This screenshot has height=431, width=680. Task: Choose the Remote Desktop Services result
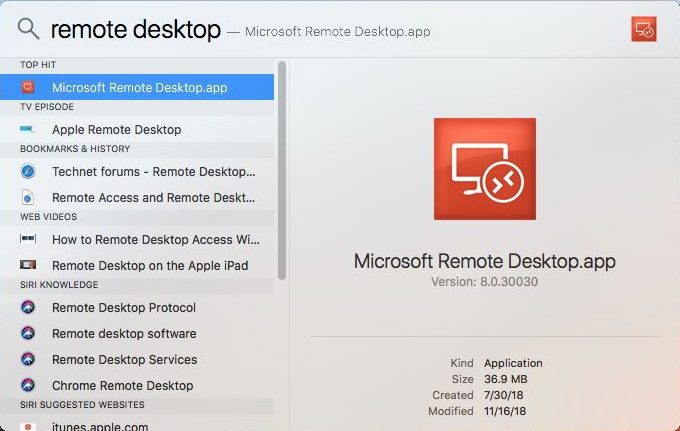pyautogui.click(x=137, y=359)
